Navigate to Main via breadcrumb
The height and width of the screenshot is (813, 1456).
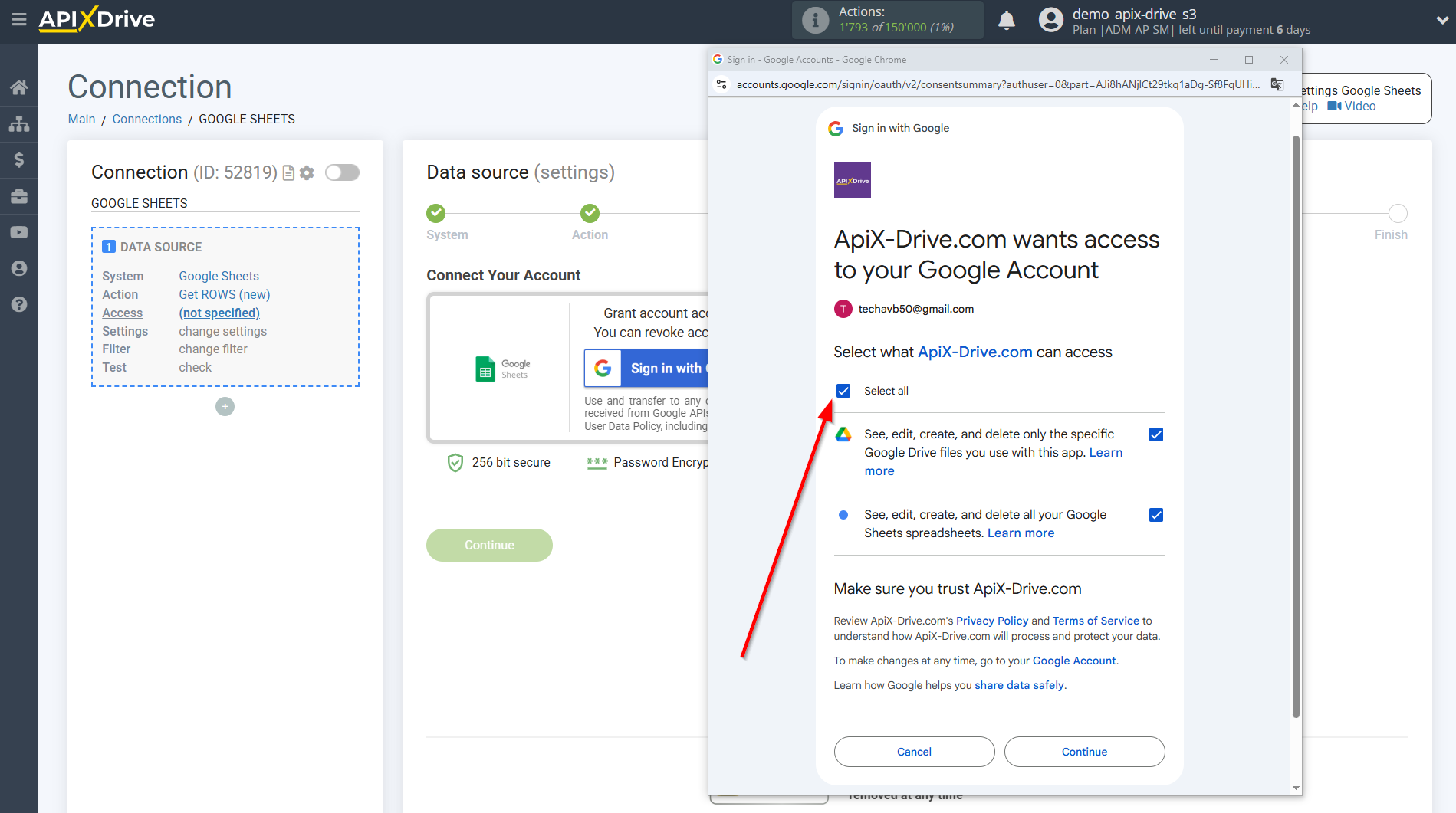tap(81, 119)
